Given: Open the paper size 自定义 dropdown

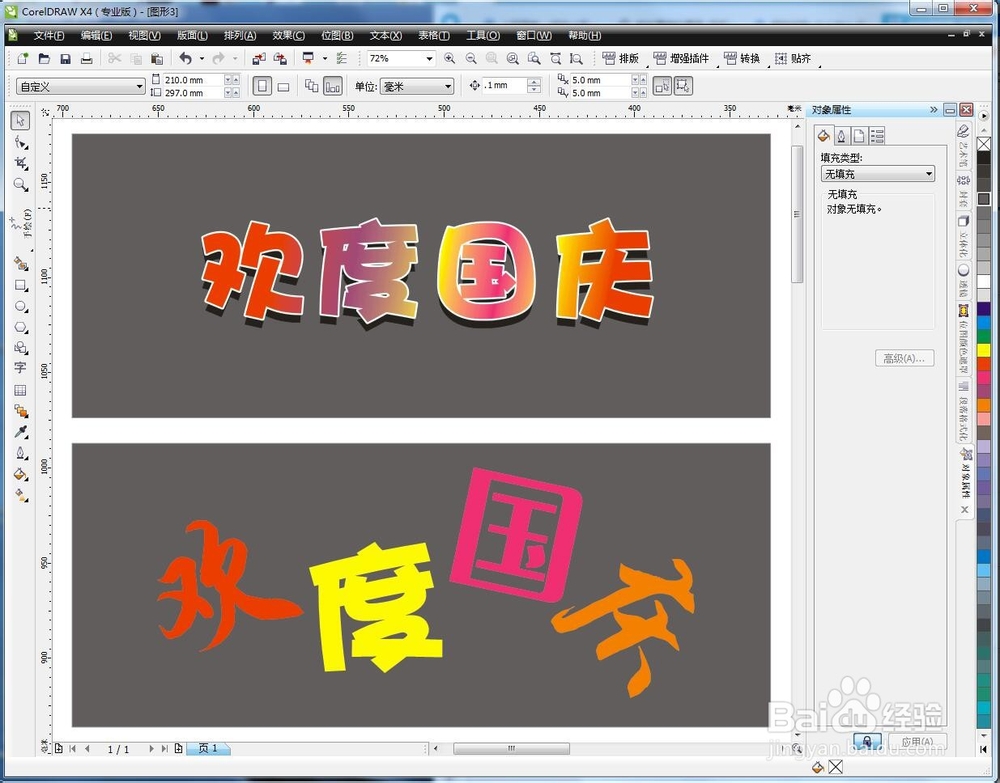Looking at the screenshot, I should pos(80,87).
